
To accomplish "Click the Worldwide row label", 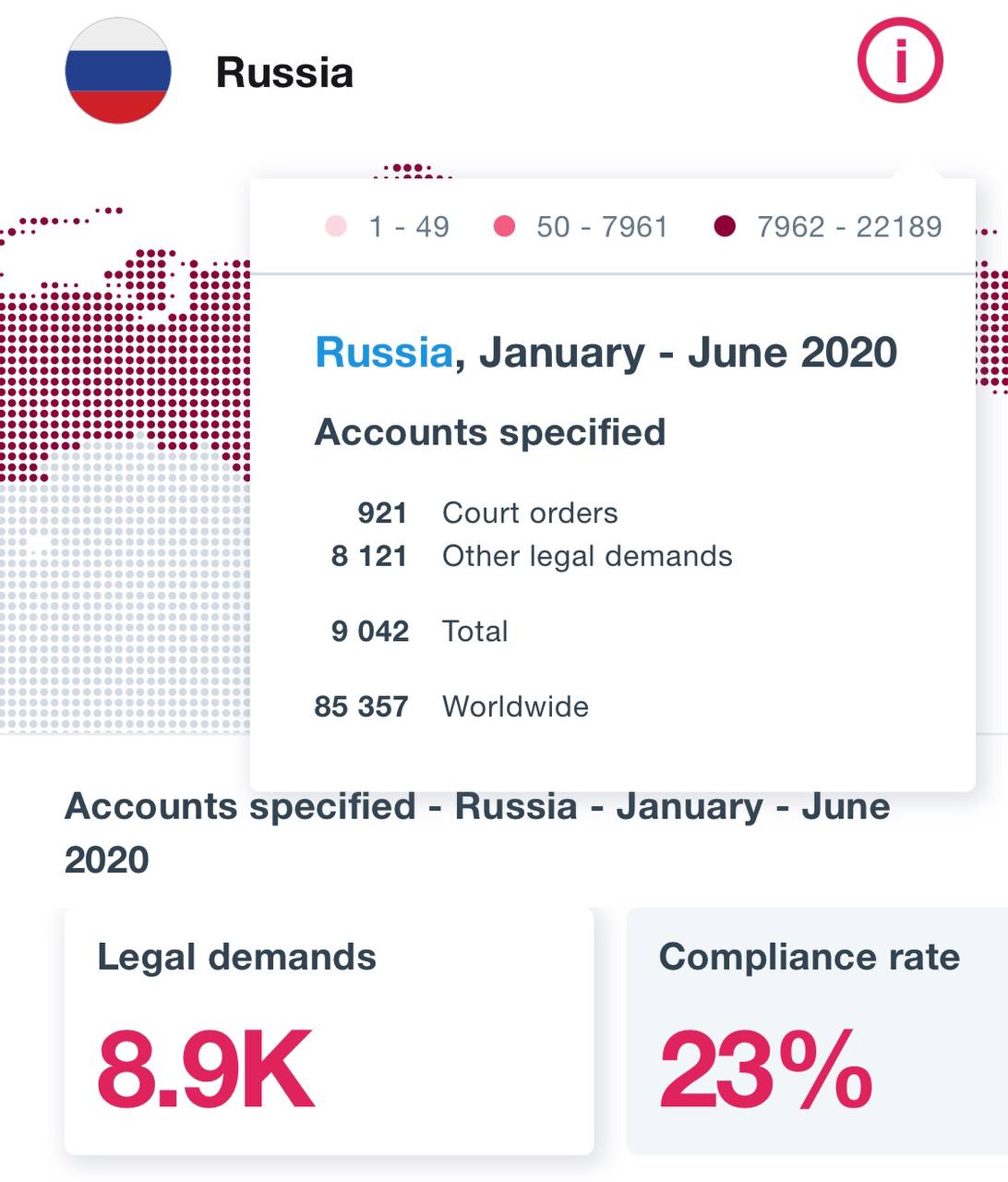I will coord(515,706).
